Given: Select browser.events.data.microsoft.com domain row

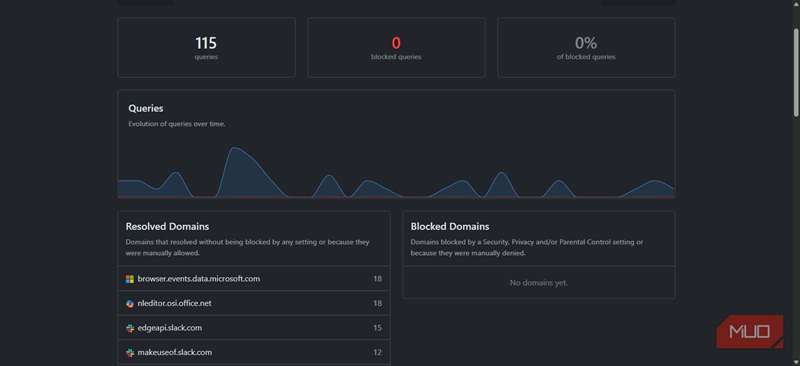Looking at the screenshot, I should 254,279.
